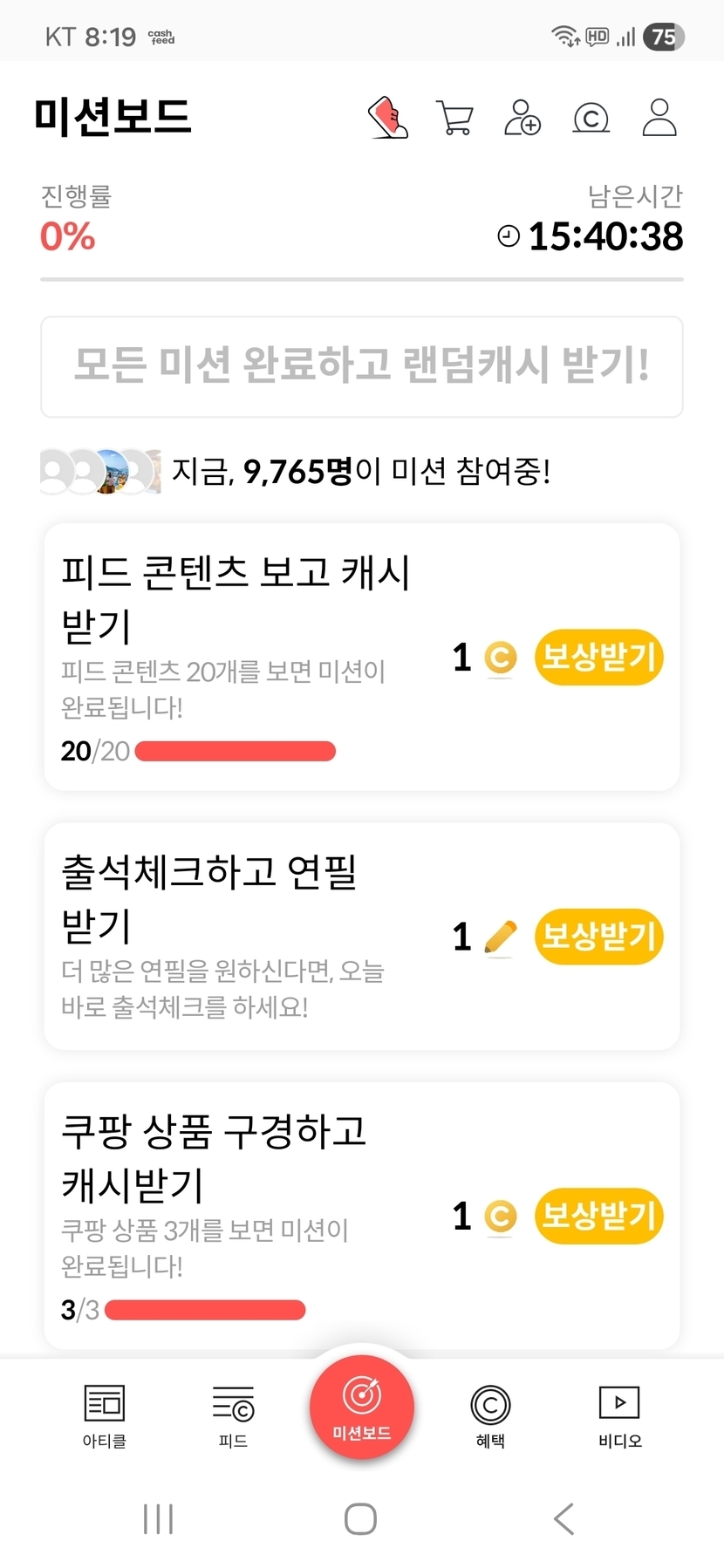Viewport: 724px width, 1568px height.
Task: Tap the gold coin in feed mission
Action: [500, 658]
